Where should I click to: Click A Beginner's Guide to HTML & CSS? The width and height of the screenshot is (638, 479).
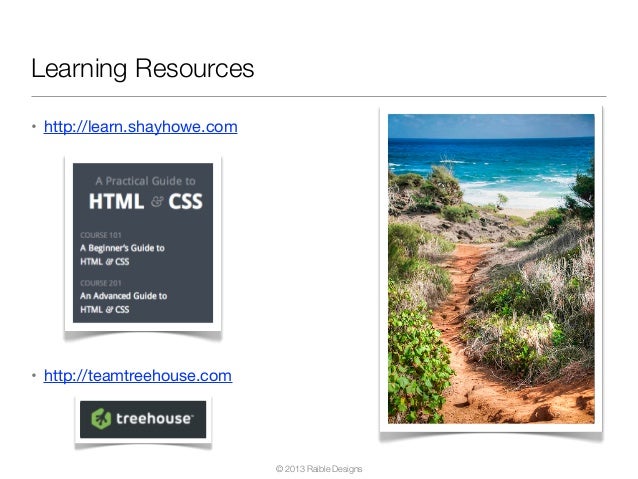(122, 255)
